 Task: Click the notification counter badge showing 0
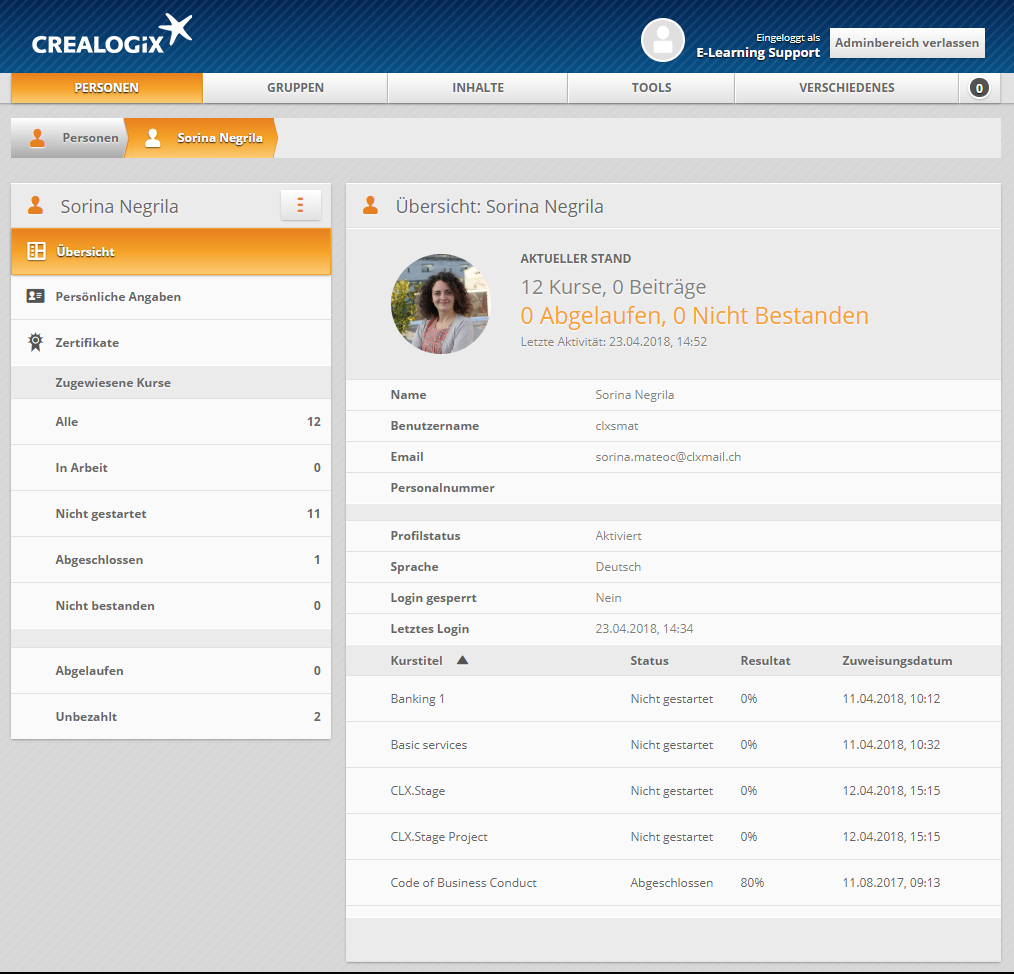pyautogui.click(x=979, y=88)
